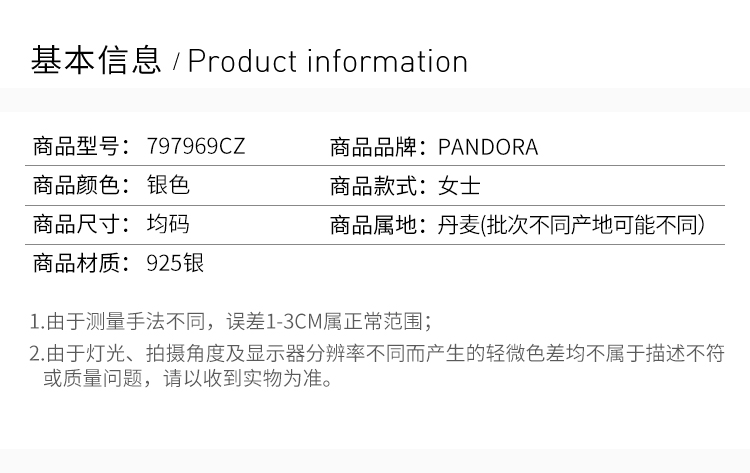
Task: Click the 925银 material value
Action: (175, 264)
